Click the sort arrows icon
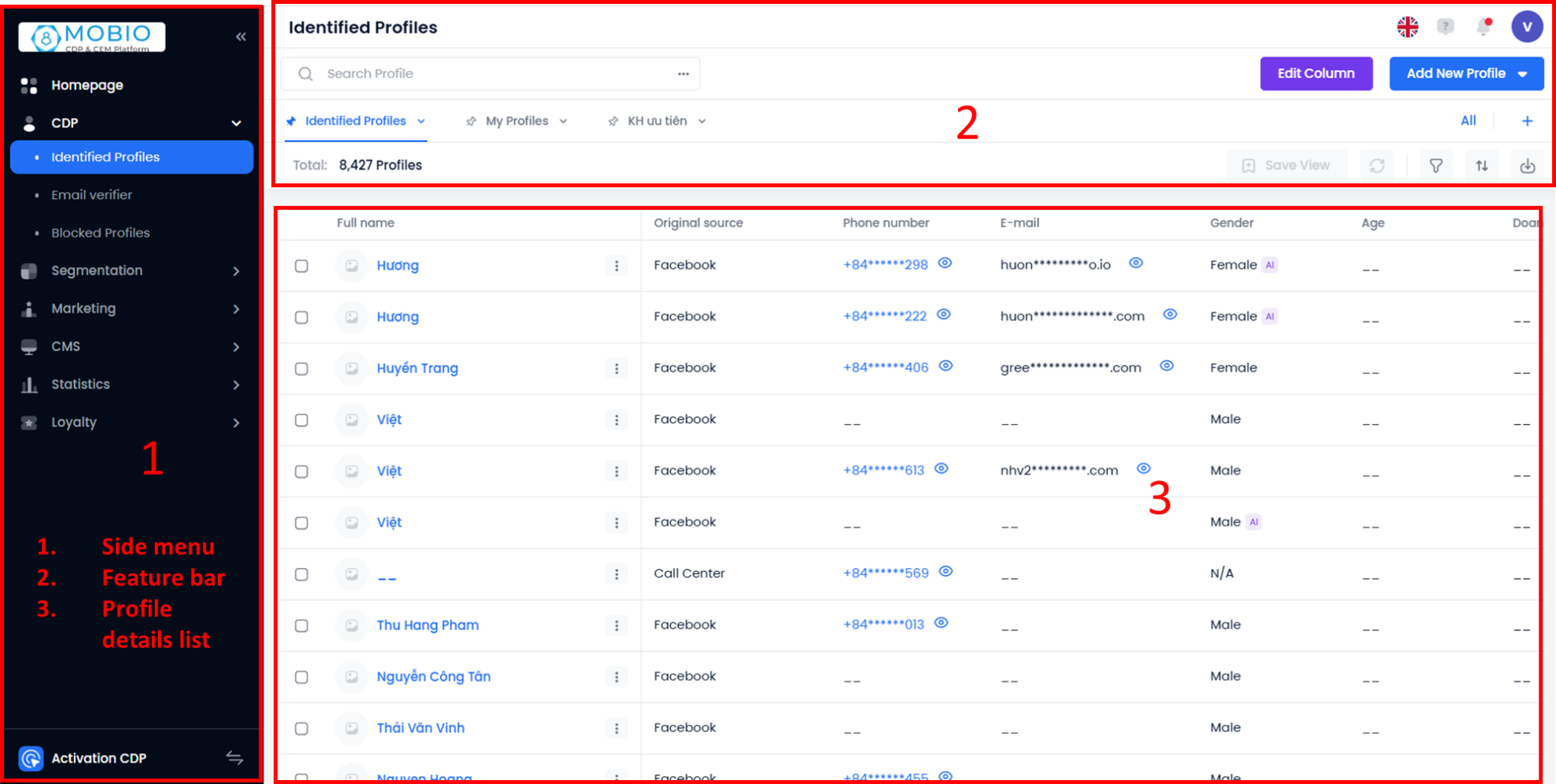The height and width of the screenshot is (784, 1556). [x=1481, y=166]
